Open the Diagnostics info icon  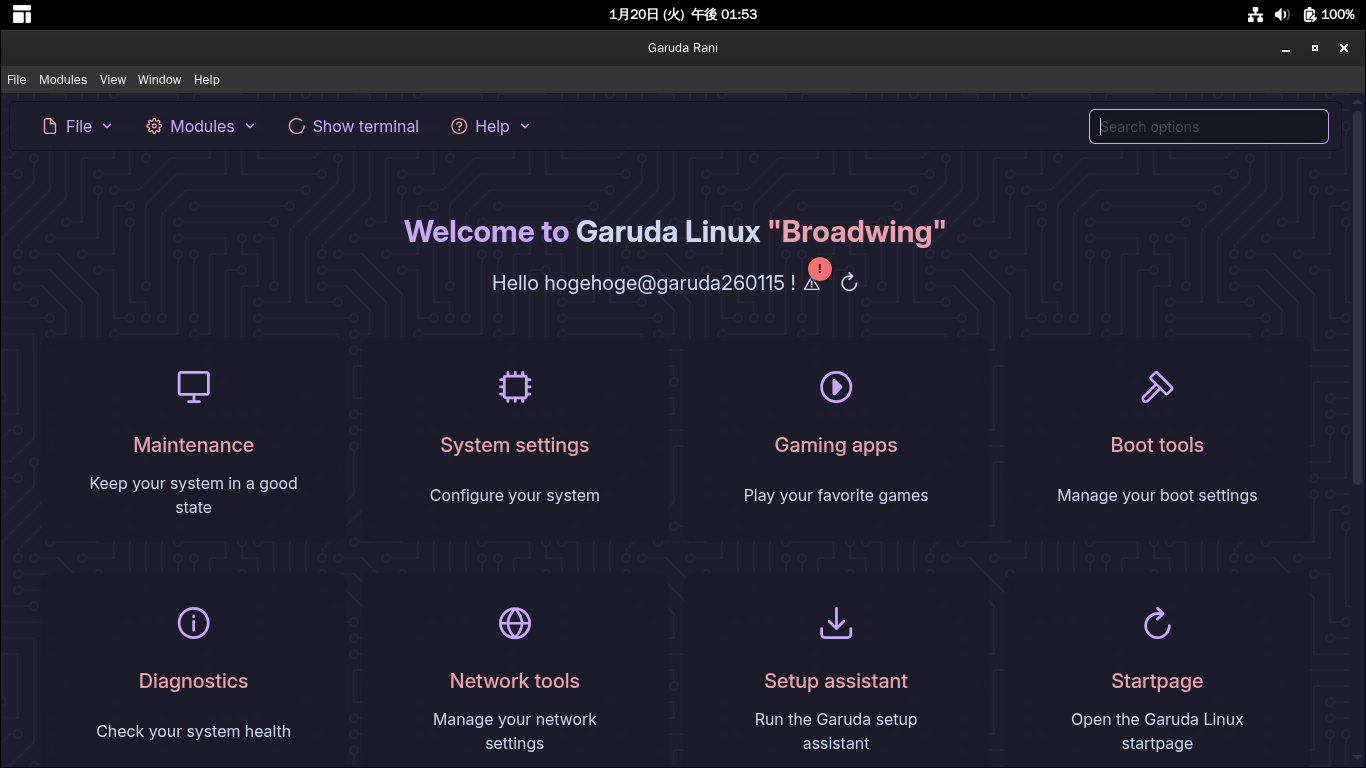[x=193, y=623]
